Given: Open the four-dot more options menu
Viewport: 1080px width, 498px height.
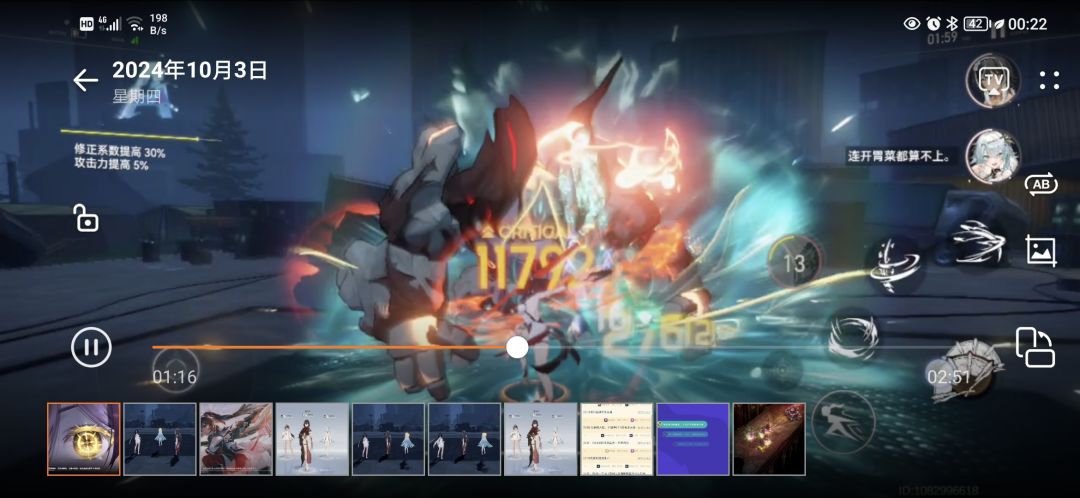Looking at the screenshot, I should point(1049,80).
